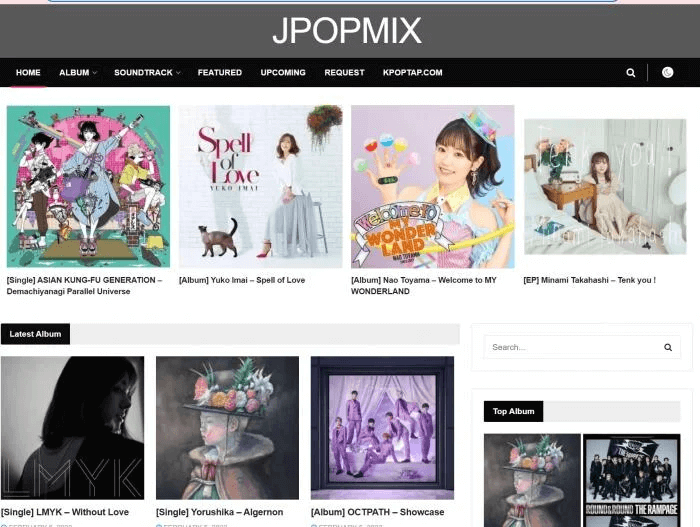Open Minami Takahashi – Tenk you ! link
The width and height of the screenshot is (700, 527).
pyautogui.click(x=589, y=280)
